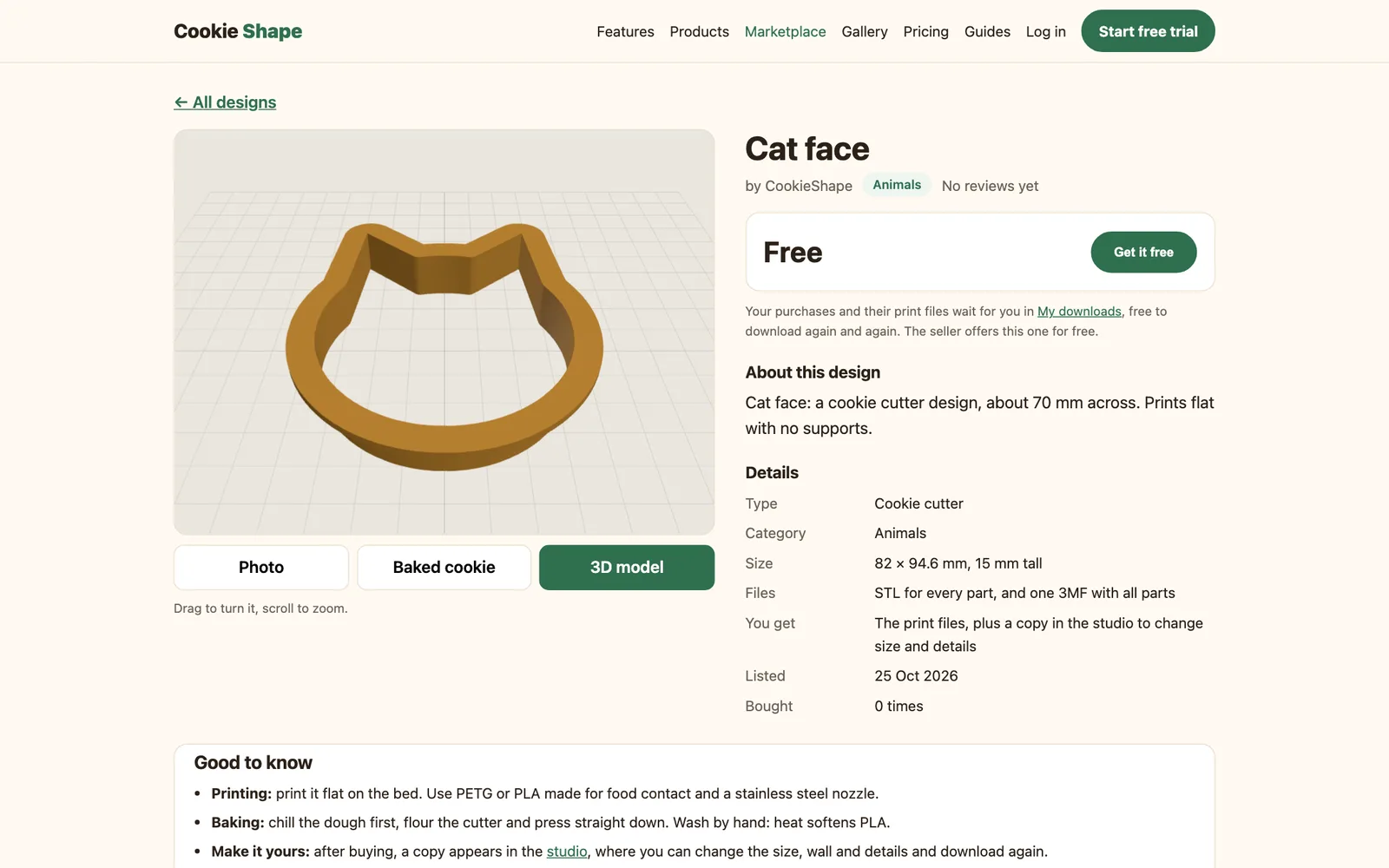Show the Baked cookie preview
The width and height of the screenshot is (1389, 868).
point(444,568)
